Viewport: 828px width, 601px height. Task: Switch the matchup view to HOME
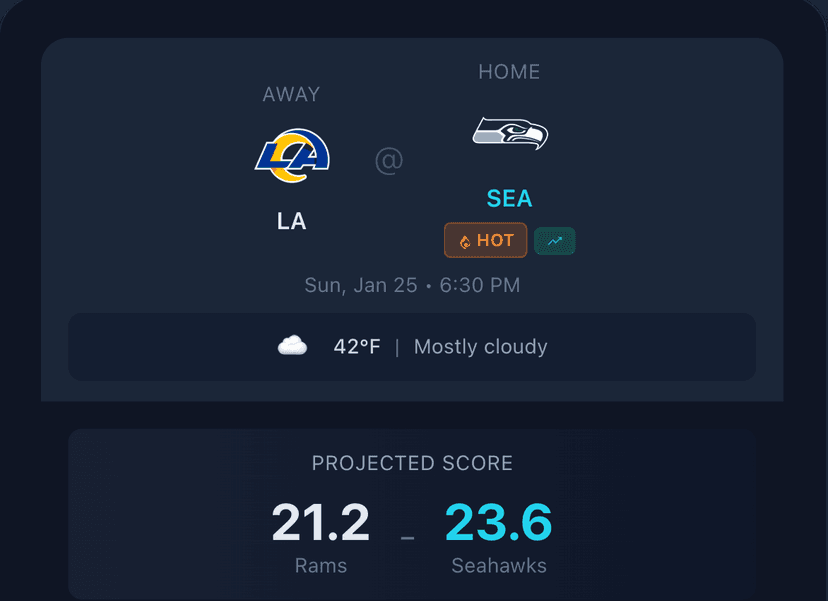point(509,71)
